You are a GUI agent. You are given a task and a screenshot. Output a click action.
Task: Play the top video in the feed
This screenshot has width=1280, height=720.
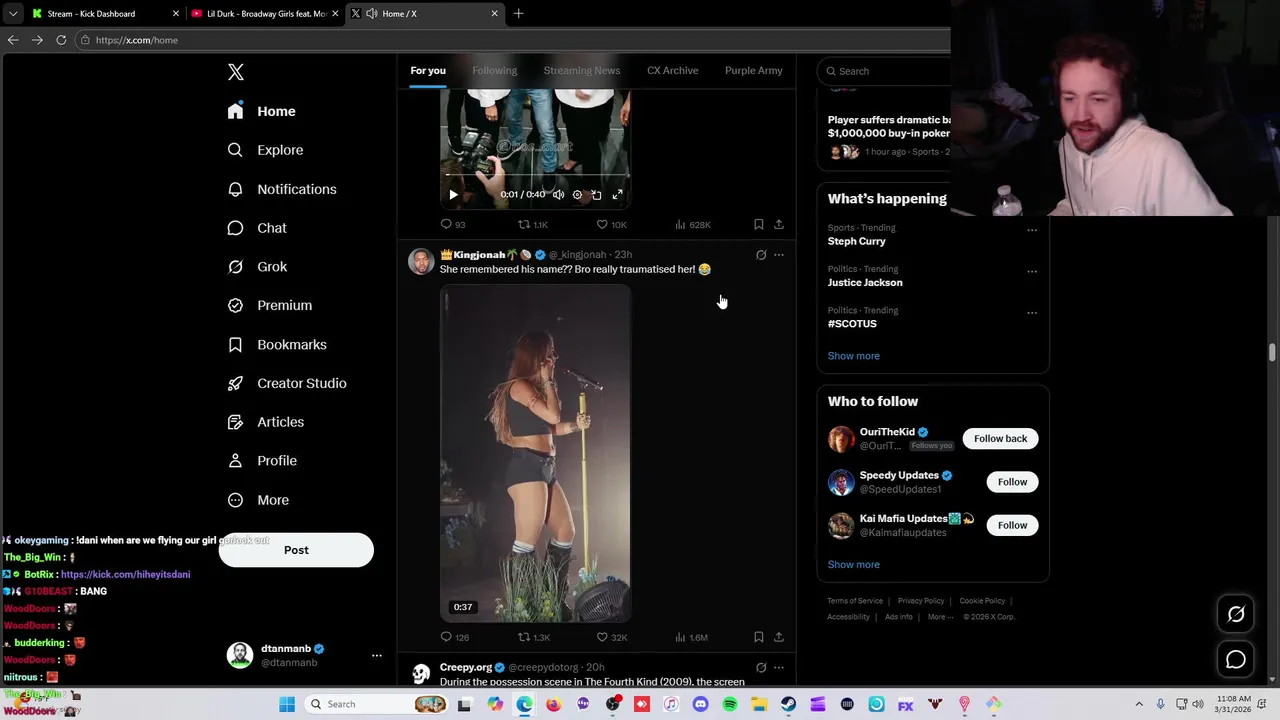coord(453,195)
